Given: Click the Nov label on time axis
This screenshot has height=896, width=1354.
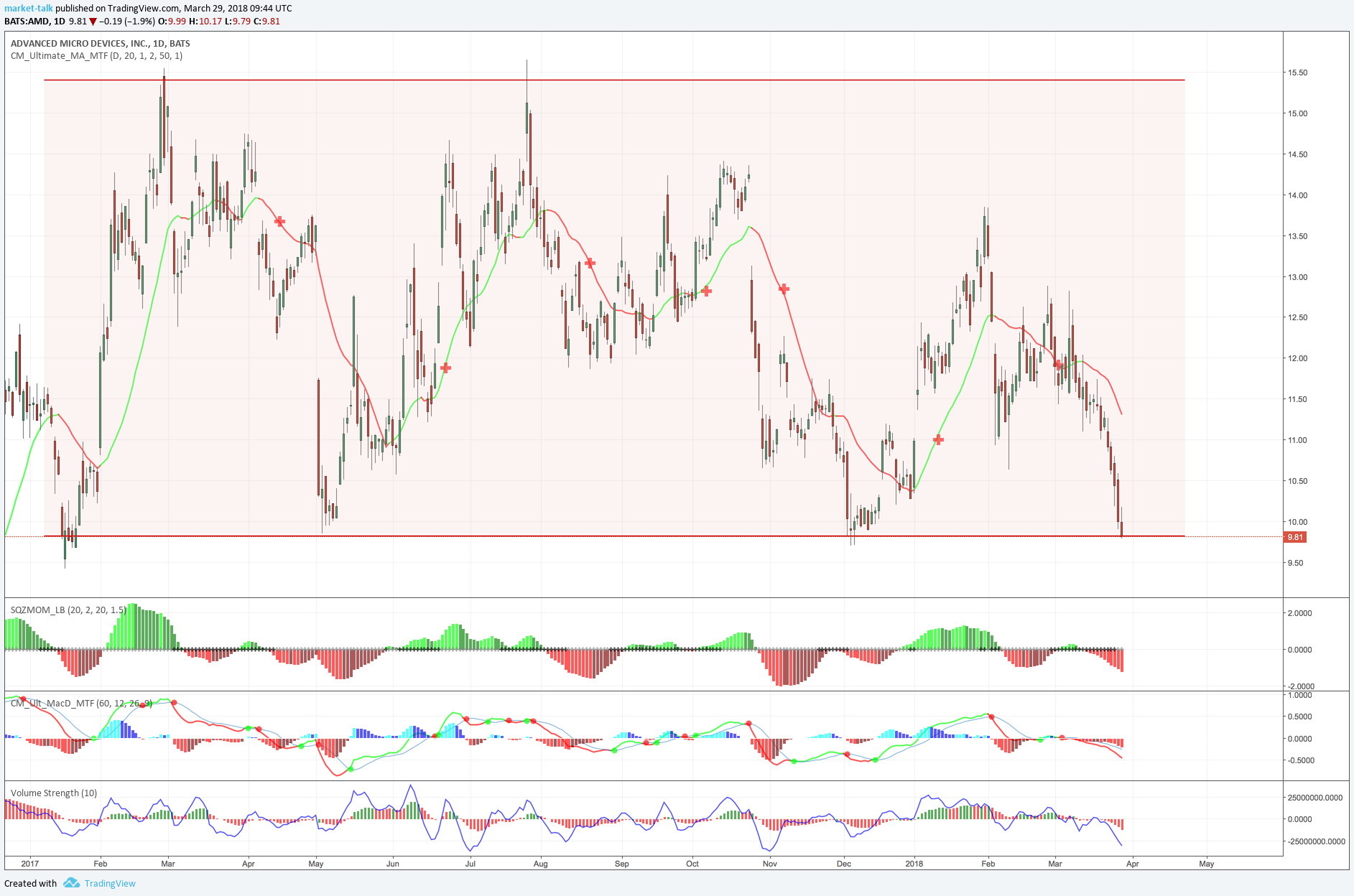Looking at the screenshot, I should pos(770,864).
